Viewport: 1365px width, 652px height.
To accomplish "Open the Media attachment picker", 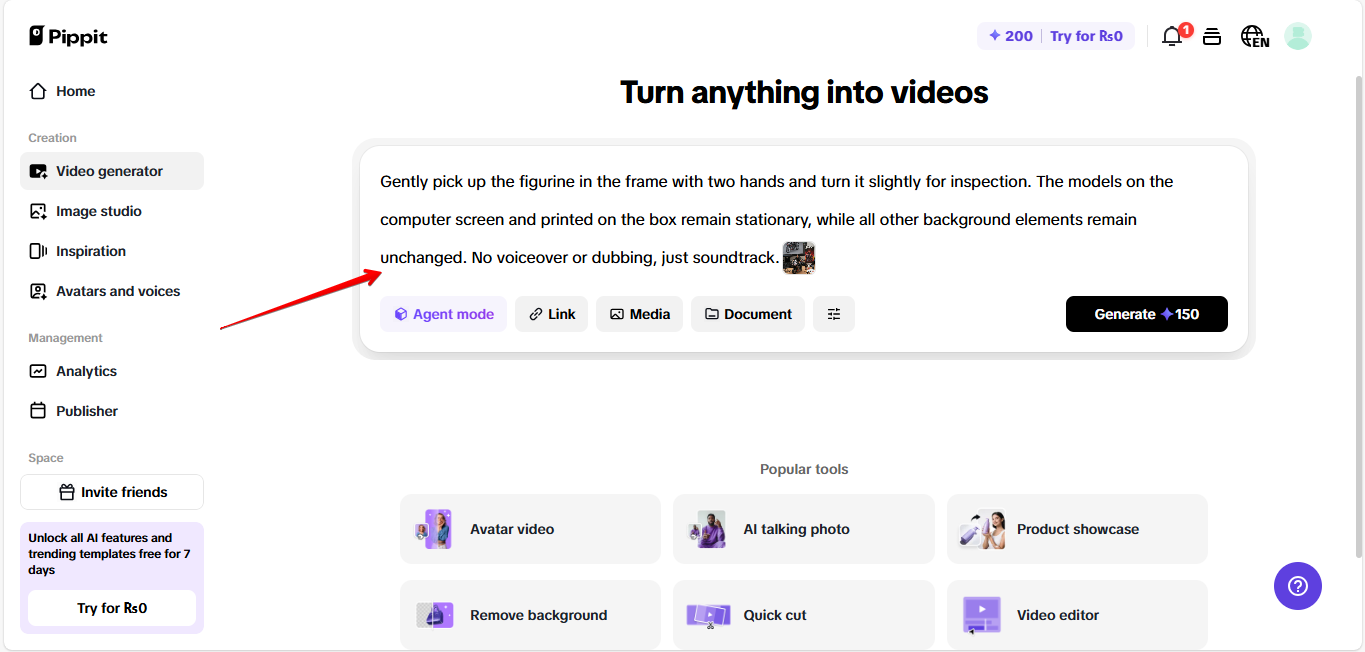I will [x=639, y=313].
